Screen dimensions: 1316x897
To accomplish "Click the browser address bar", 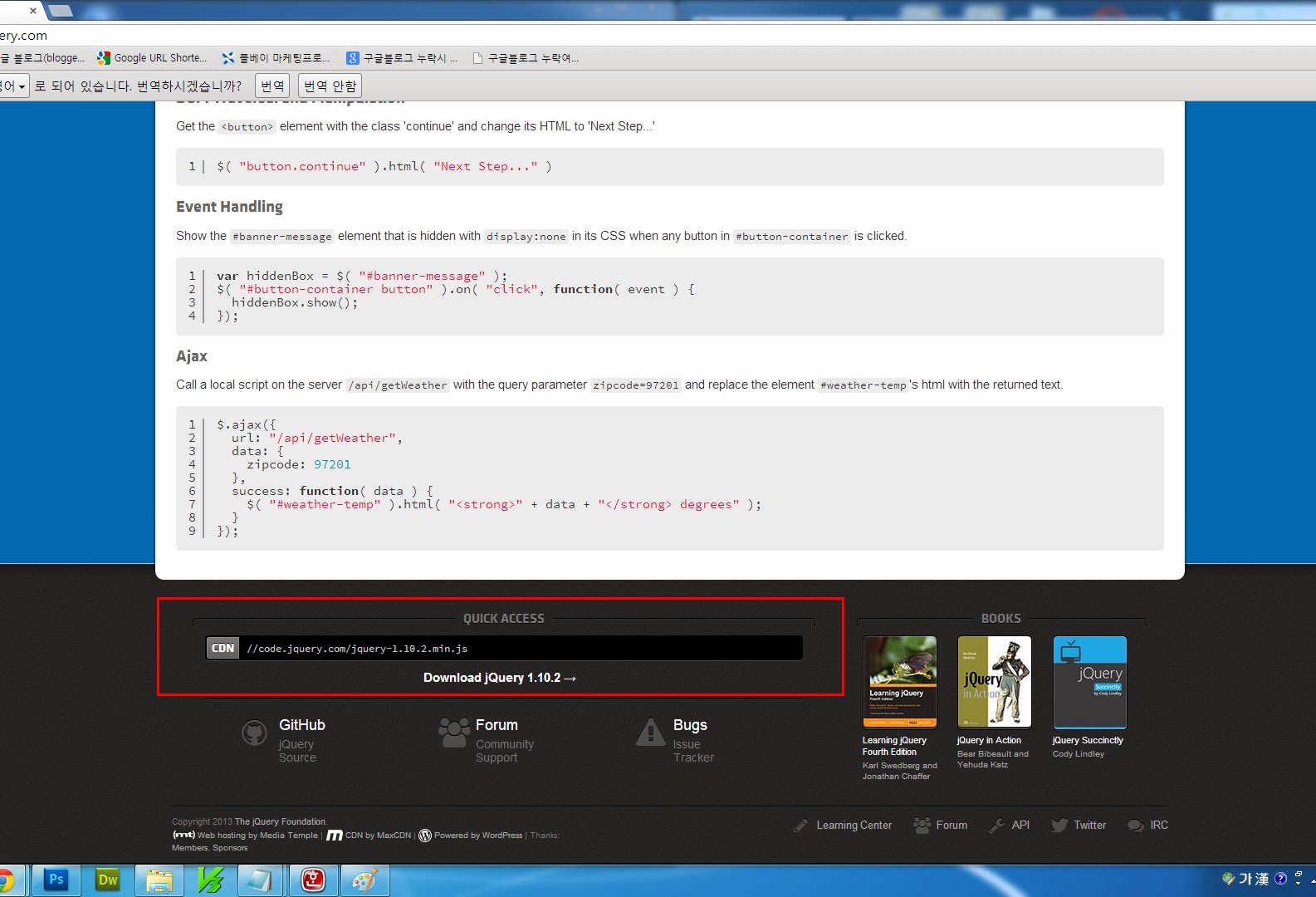I will [658, 36].
